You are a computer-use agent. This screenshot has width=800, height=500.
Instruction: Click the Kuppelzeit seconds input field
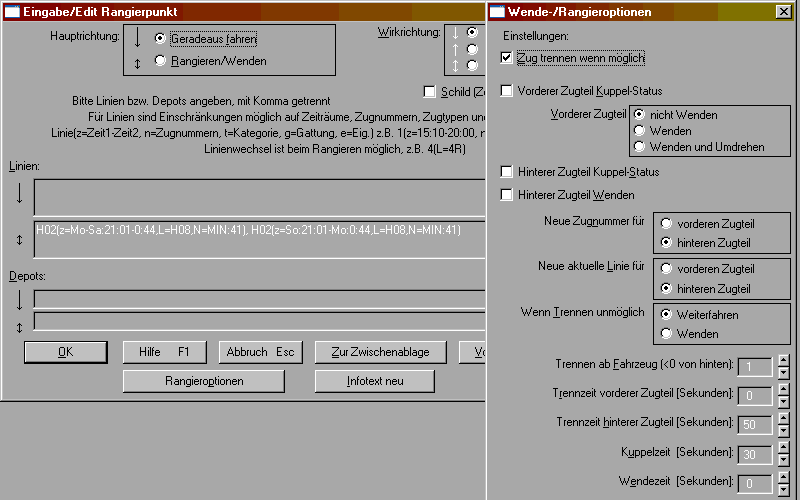[754, 454]
